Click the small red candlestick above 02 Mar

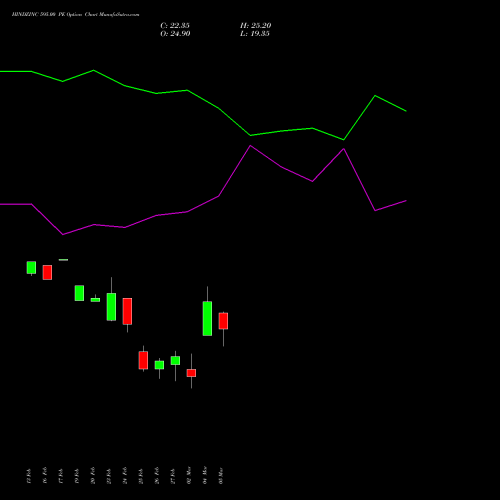click(x=191, y=373)
